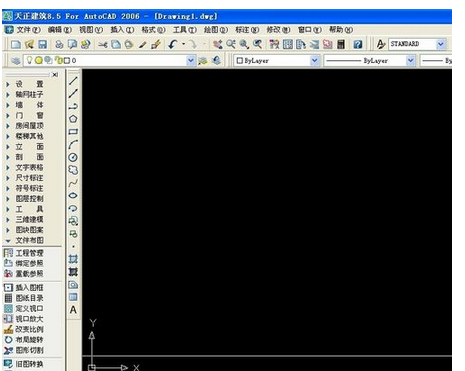Open the 绘图 menu

coord(216,30)
